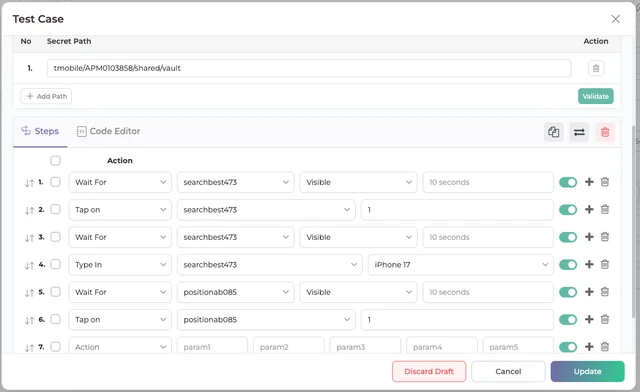640x392 pixels.
Task: Disable step 7 toggle switch
Action: pyautogui.click(x=568, y=347)
